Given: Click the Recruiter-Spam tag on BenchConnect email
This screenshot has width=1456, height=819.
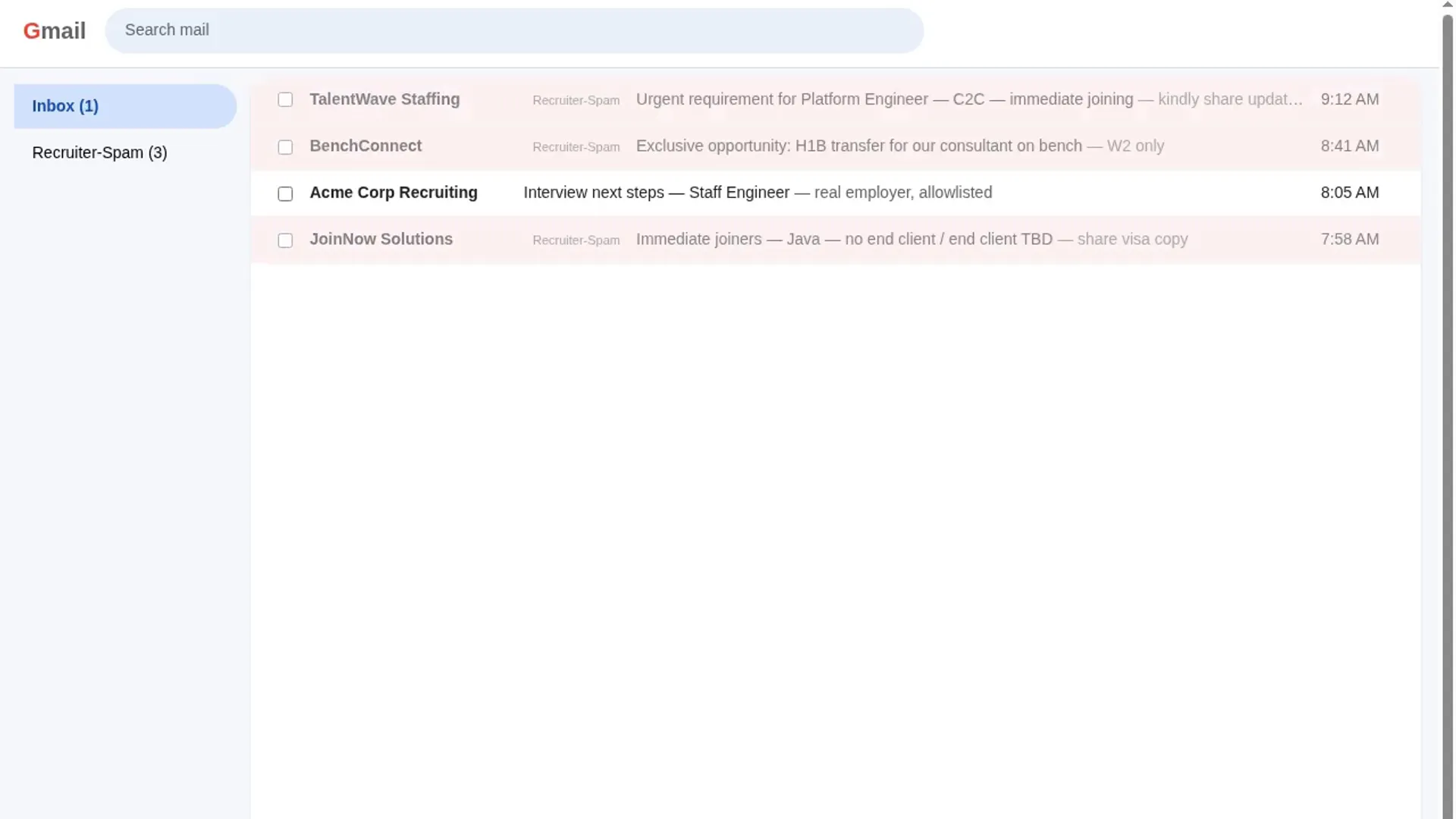Looking at the screenshot, I should 576,147.
